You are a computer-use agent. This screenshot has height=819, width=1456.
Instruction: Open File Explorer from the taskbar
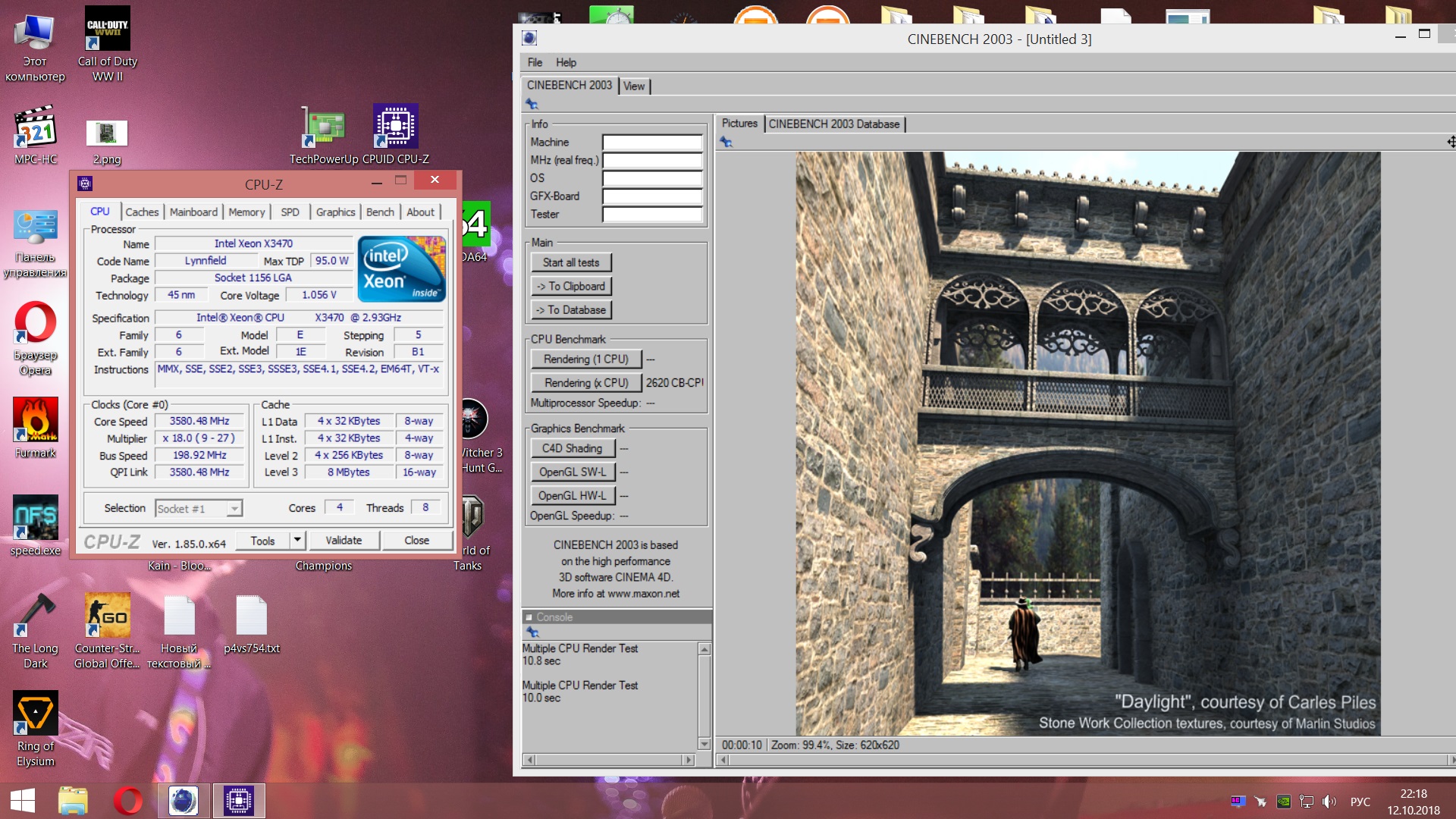point(74,801)
